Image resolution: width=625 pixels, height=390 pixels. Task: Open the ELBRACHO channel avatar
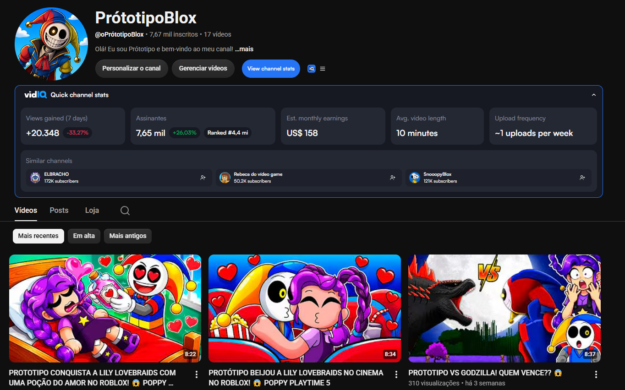[35, 177]
